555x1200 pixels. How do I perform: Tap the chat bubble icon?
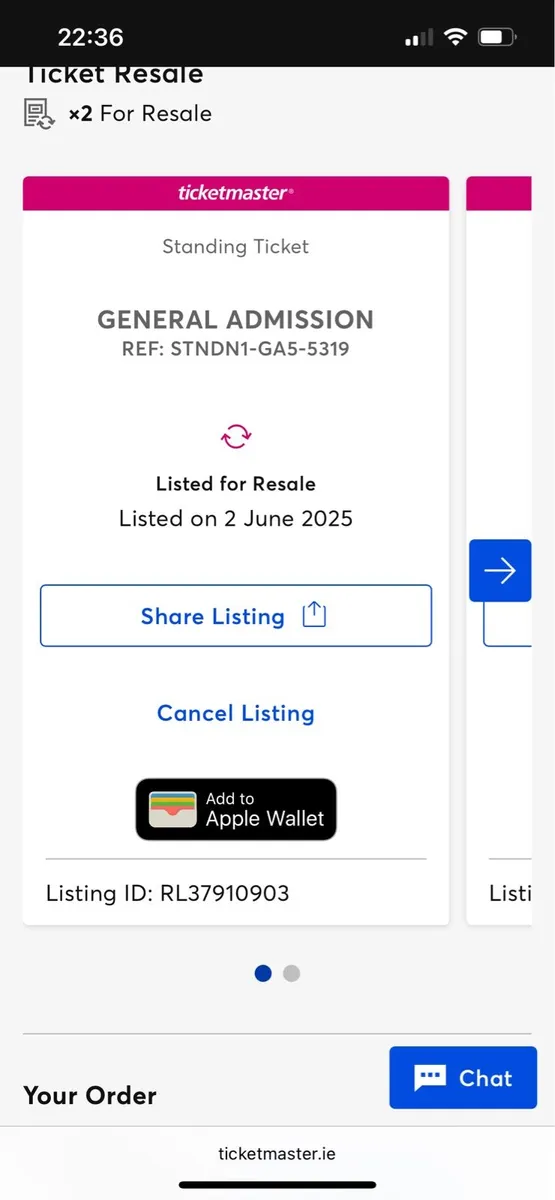point(430,1077)
